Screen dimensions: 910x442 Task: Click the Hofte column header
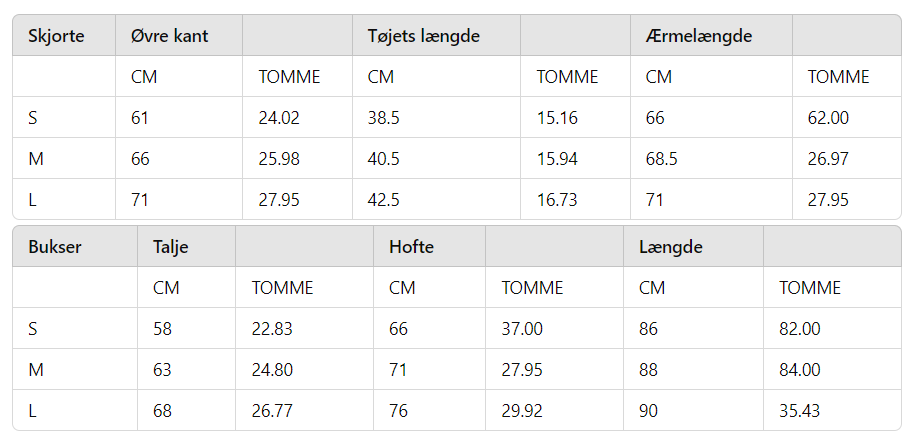coord(429,247)
